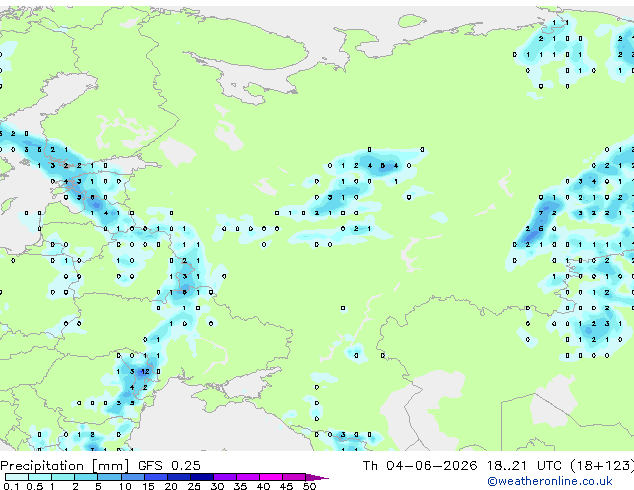Click the legend label '40'
The height and width of the screenshot is (490, 634).
[263, 486]
